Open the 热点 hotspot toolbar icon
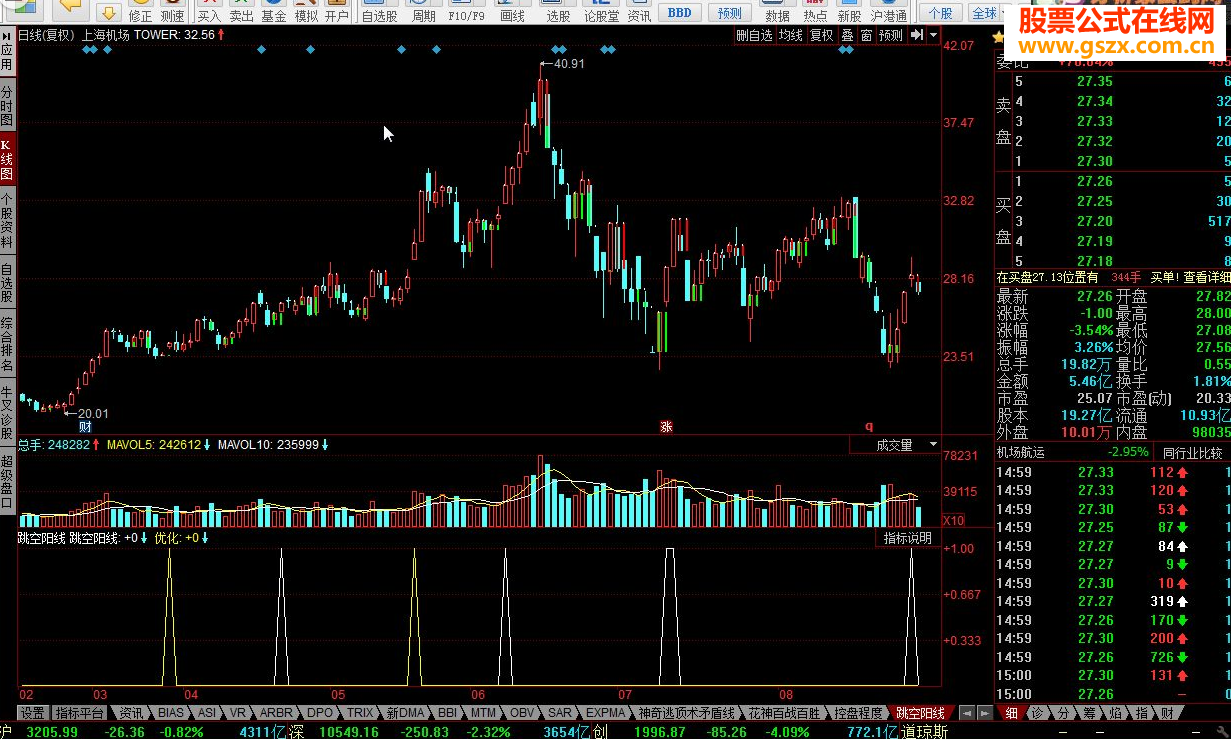The image size is (1231, 739). (815, 12)
